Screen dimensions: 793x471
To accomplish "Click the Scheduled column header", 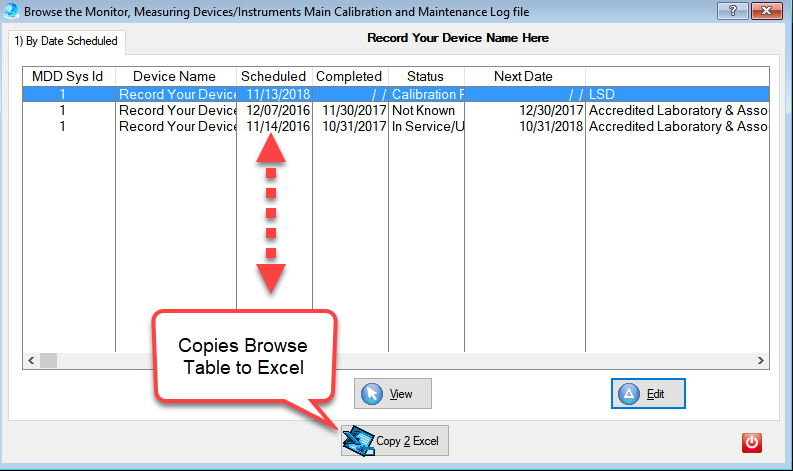I will click(274, 76).
